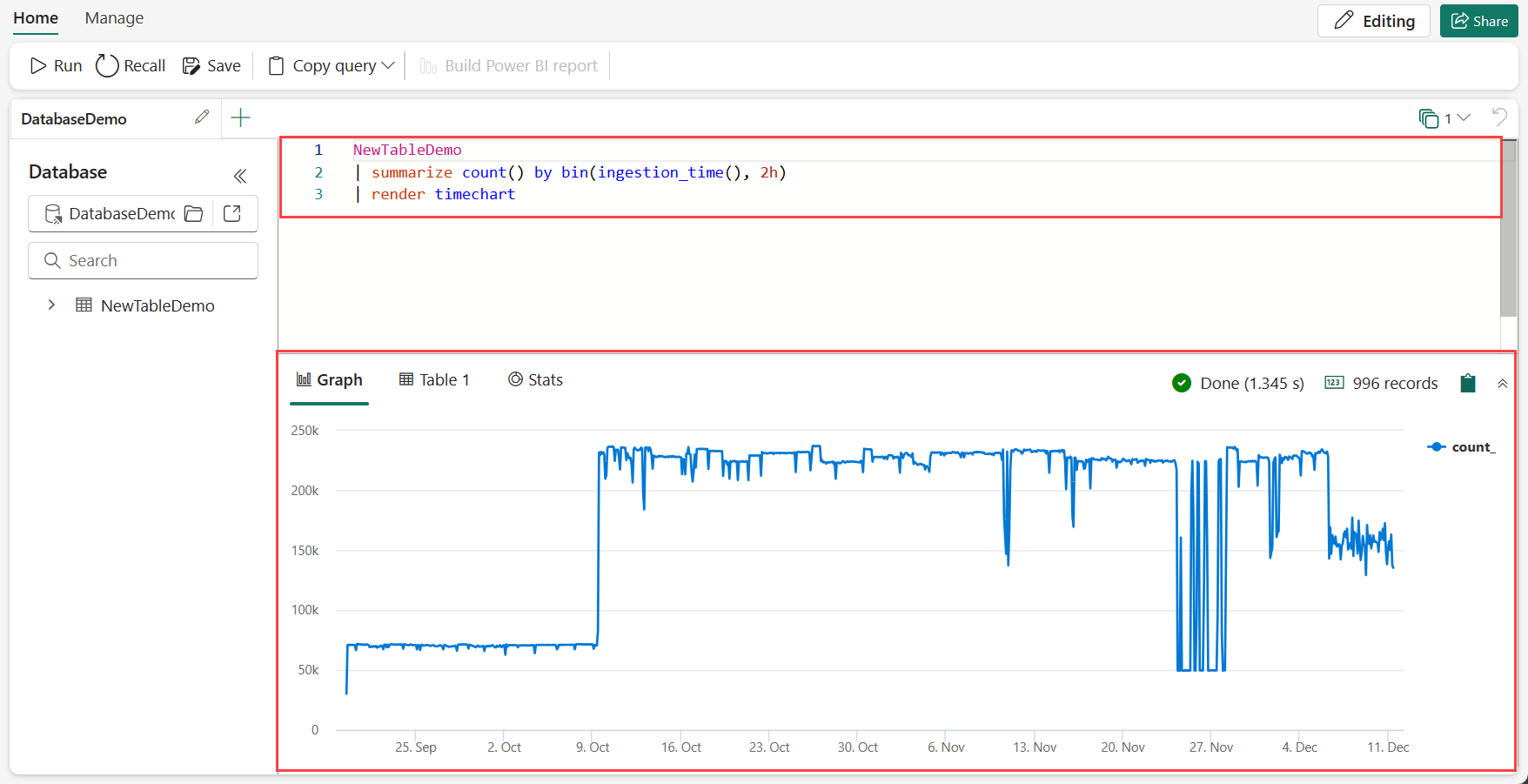Copy results using clipboard icon

tap(1468, 383)
